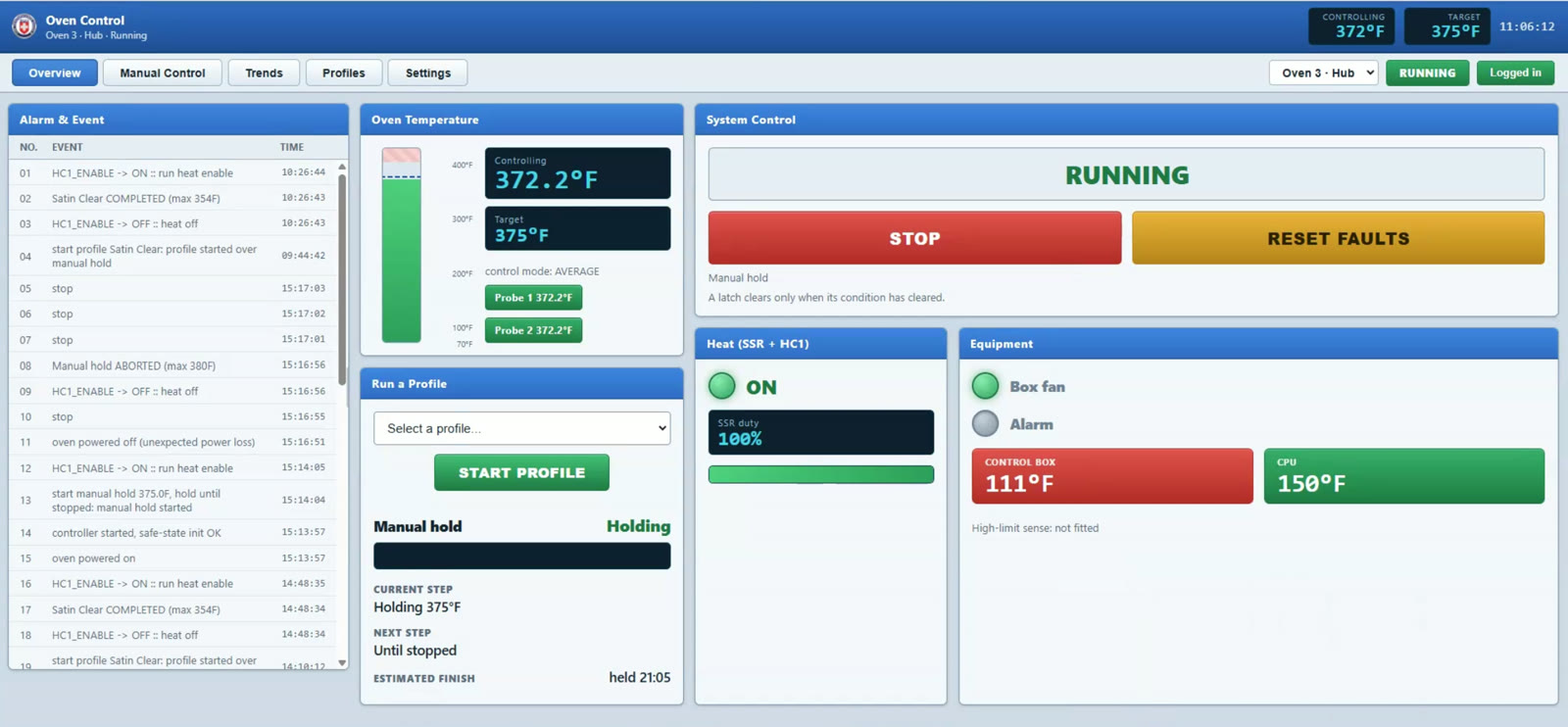
Task: Click the Manual hold progress bar
Action: (521, 556)
